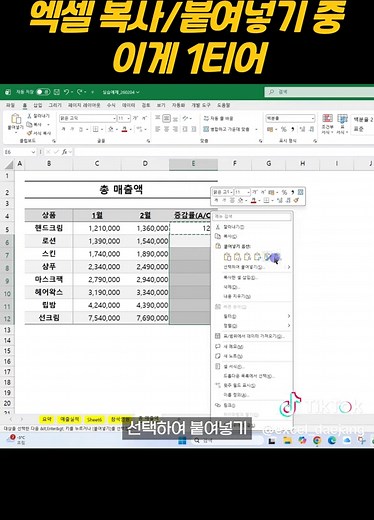The height and width of the screenshot is (520, 374).
Task: Choose 잘라내기 in the context menu
Action: click(252, 227)
